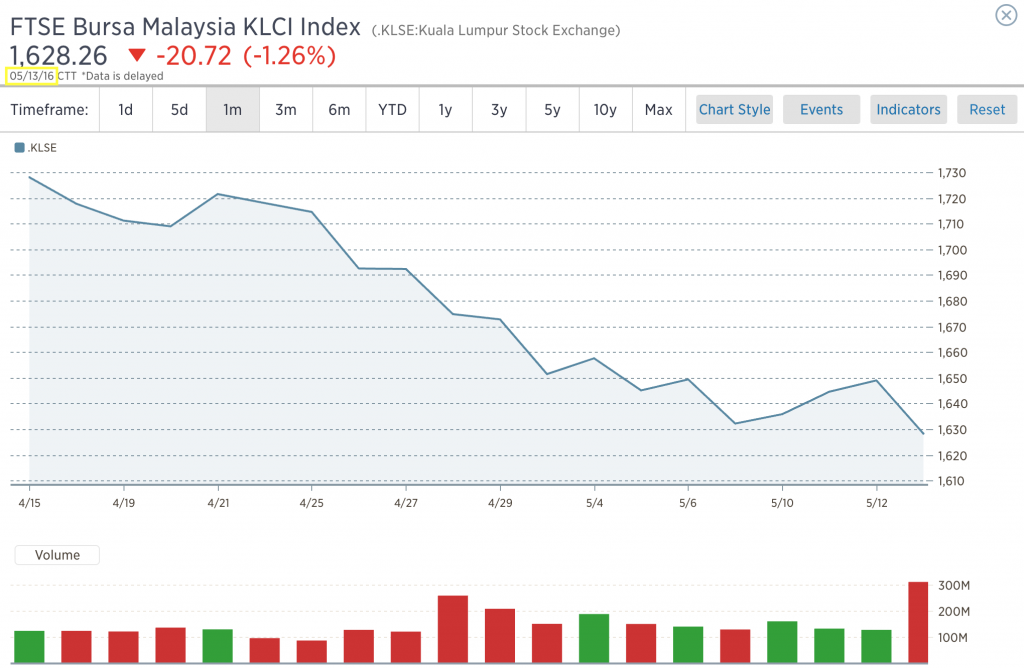The height and width of the screenshot is (669, 1024).
Task: Switch chart to 6m timeframe
Action: pos(339,110)
